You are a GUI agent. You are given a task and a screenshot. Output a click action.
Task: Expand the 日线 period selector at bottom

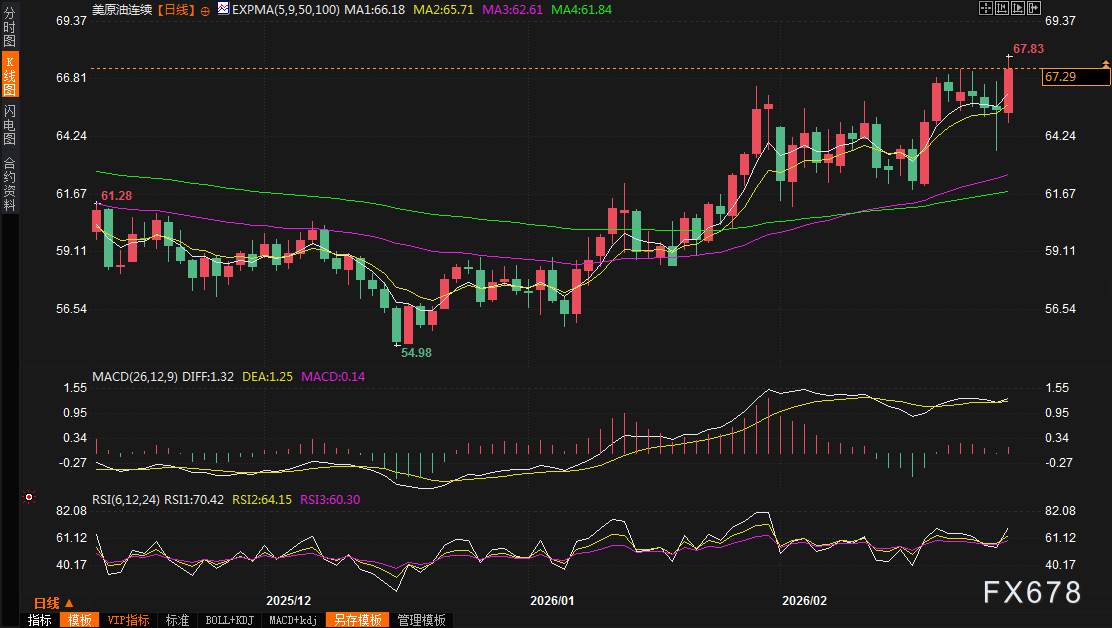tap(53, 603)
